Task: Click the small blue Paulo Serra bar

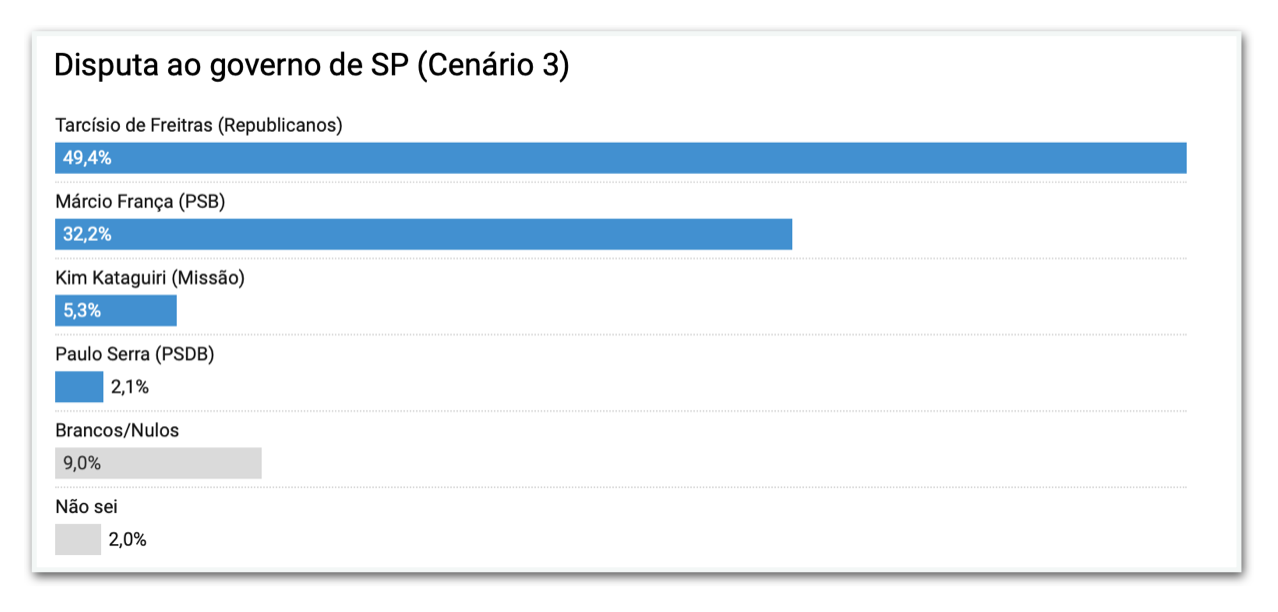Action: pyautogui.click(x=79, y=387)
